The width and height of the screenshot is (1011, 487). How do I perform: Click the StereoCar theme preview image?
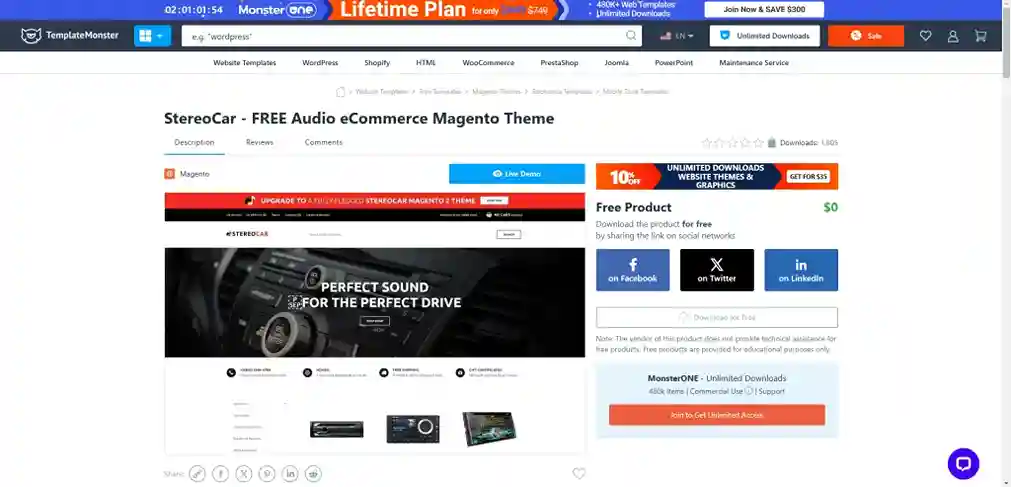375,323
